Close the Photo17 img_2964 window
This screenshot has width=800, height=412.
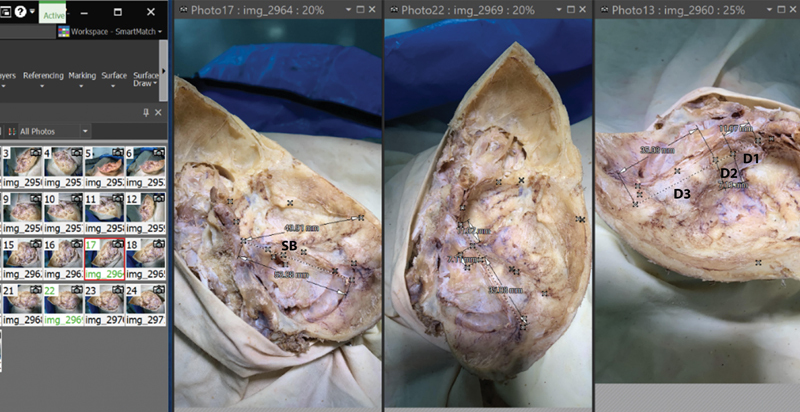[x=374, y=9]
